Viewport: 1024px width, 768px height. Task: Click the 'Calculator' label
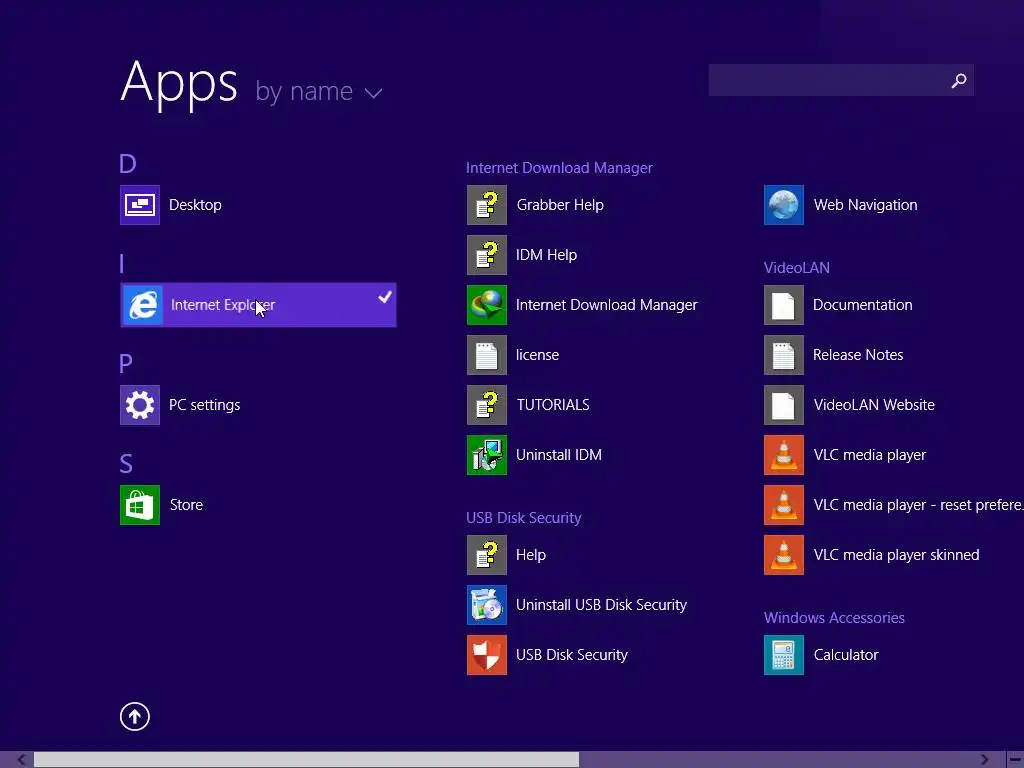pyautogui.click(x=846, y=655)
